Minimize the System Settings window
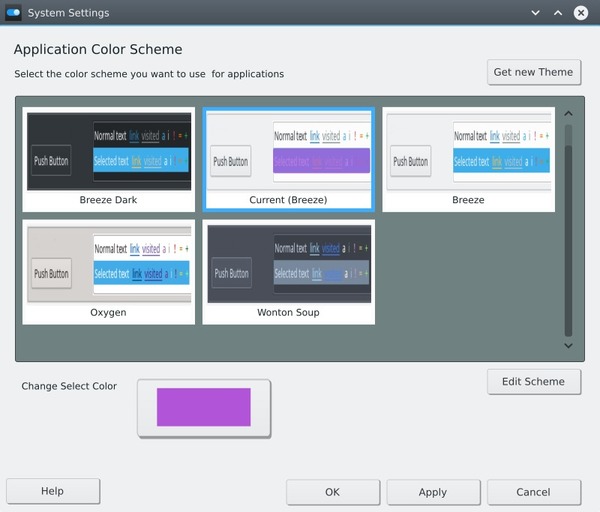The image size is (600, 512). [535, 13]
